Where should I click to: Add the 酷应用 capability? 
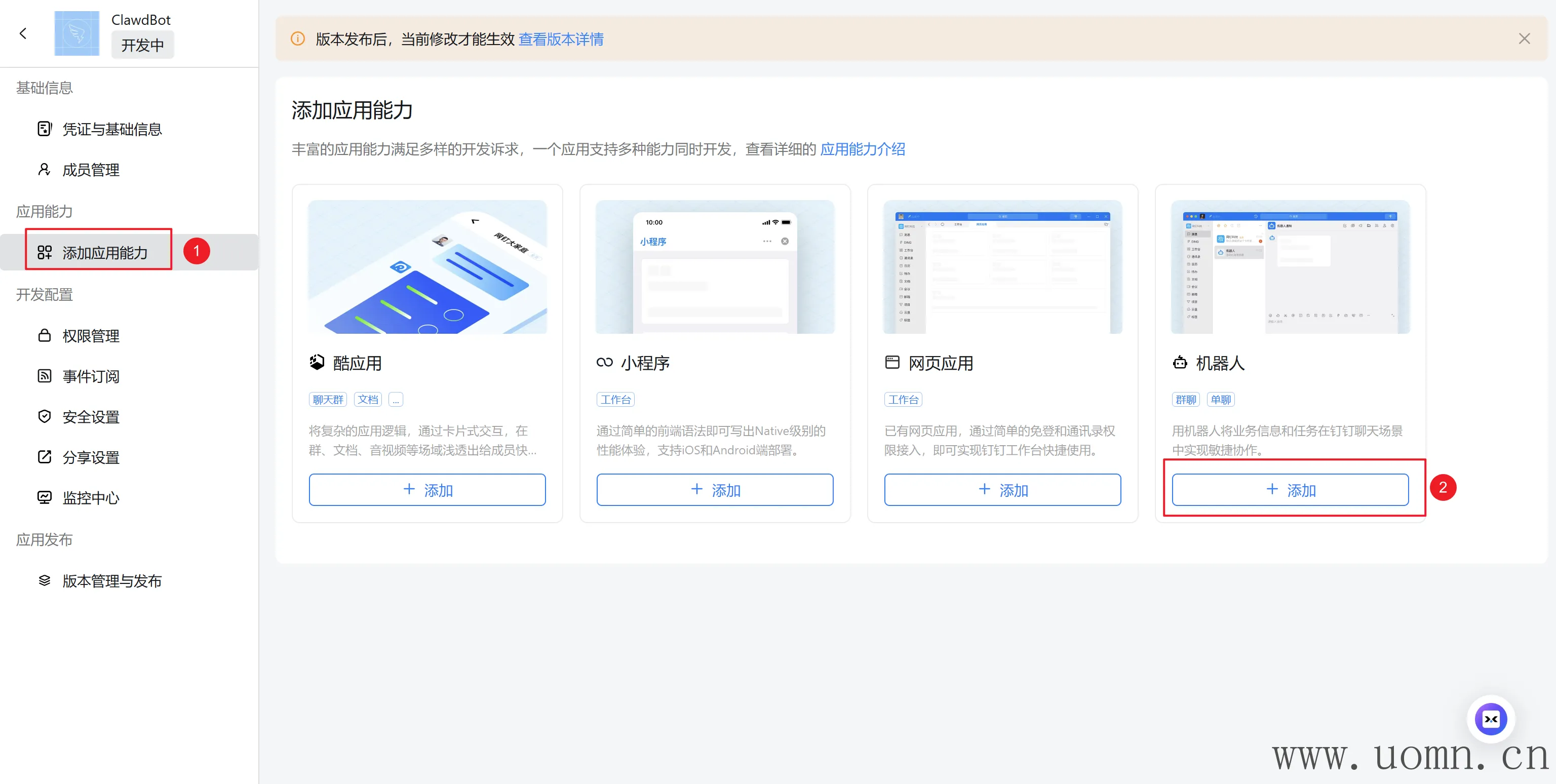click(x=427, y=490)
